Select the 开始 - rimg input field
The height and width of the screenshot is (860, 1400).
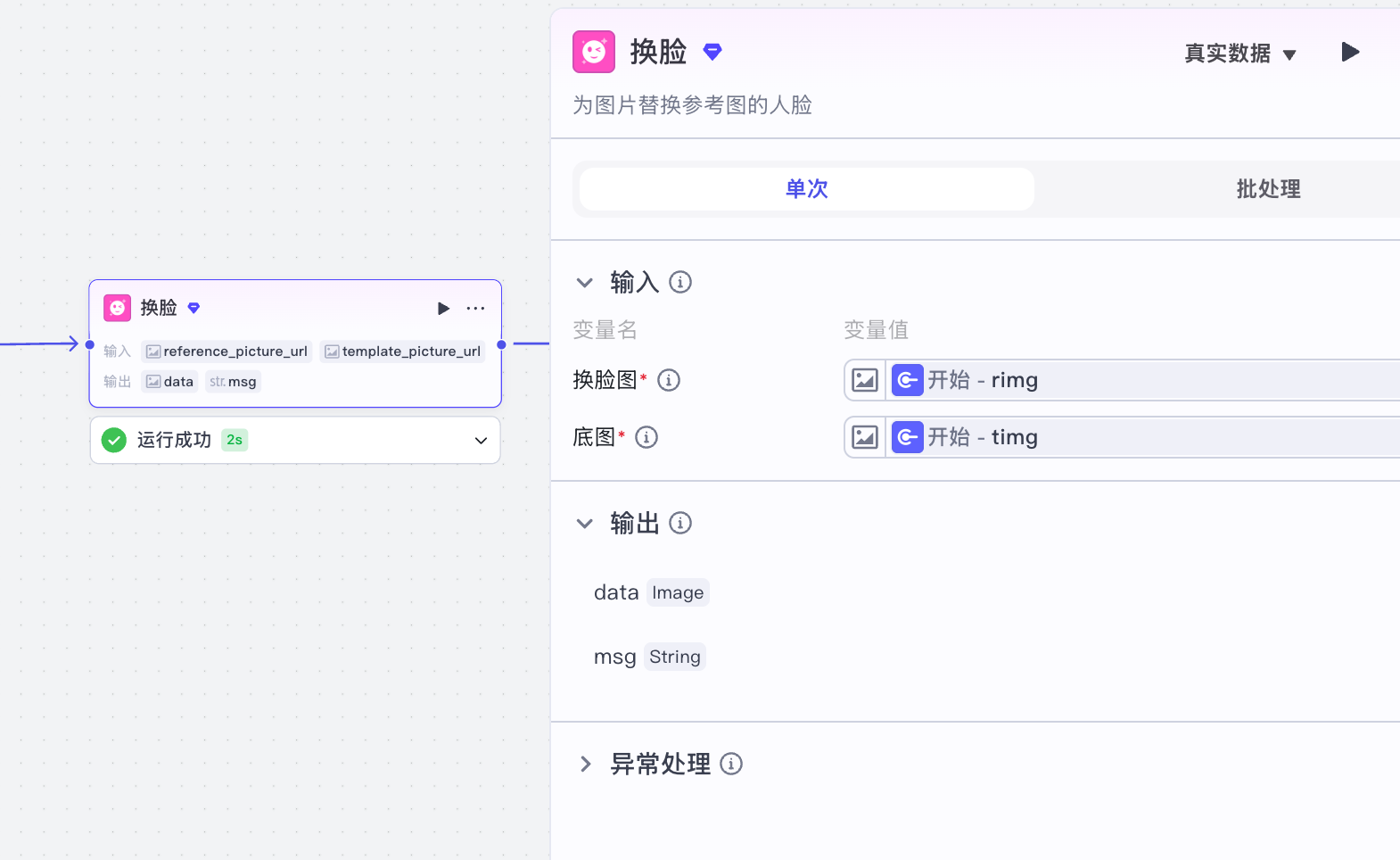tap(1141, 380)
